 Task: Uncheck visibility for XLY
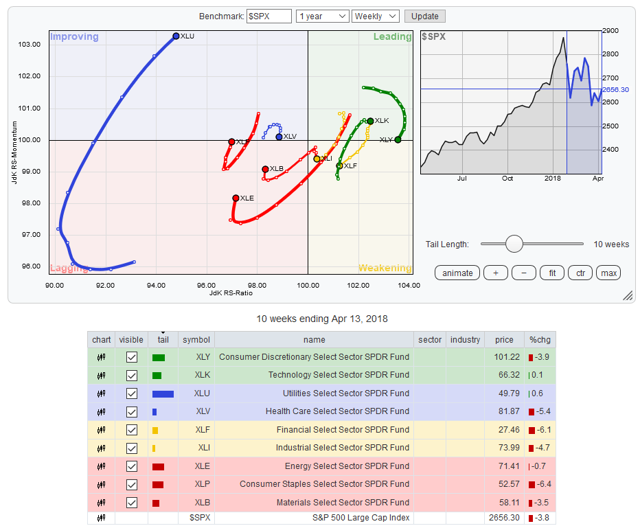pos(131,357)
